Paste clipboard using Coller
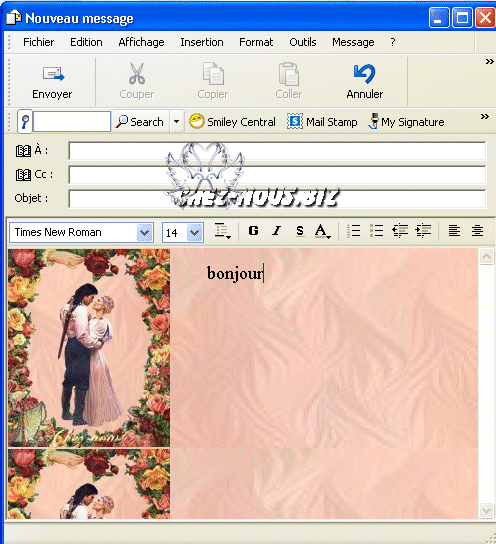Image resolution: width=496 pixels, height=544 pixels. pyautogui.click(x=289, y=82)
